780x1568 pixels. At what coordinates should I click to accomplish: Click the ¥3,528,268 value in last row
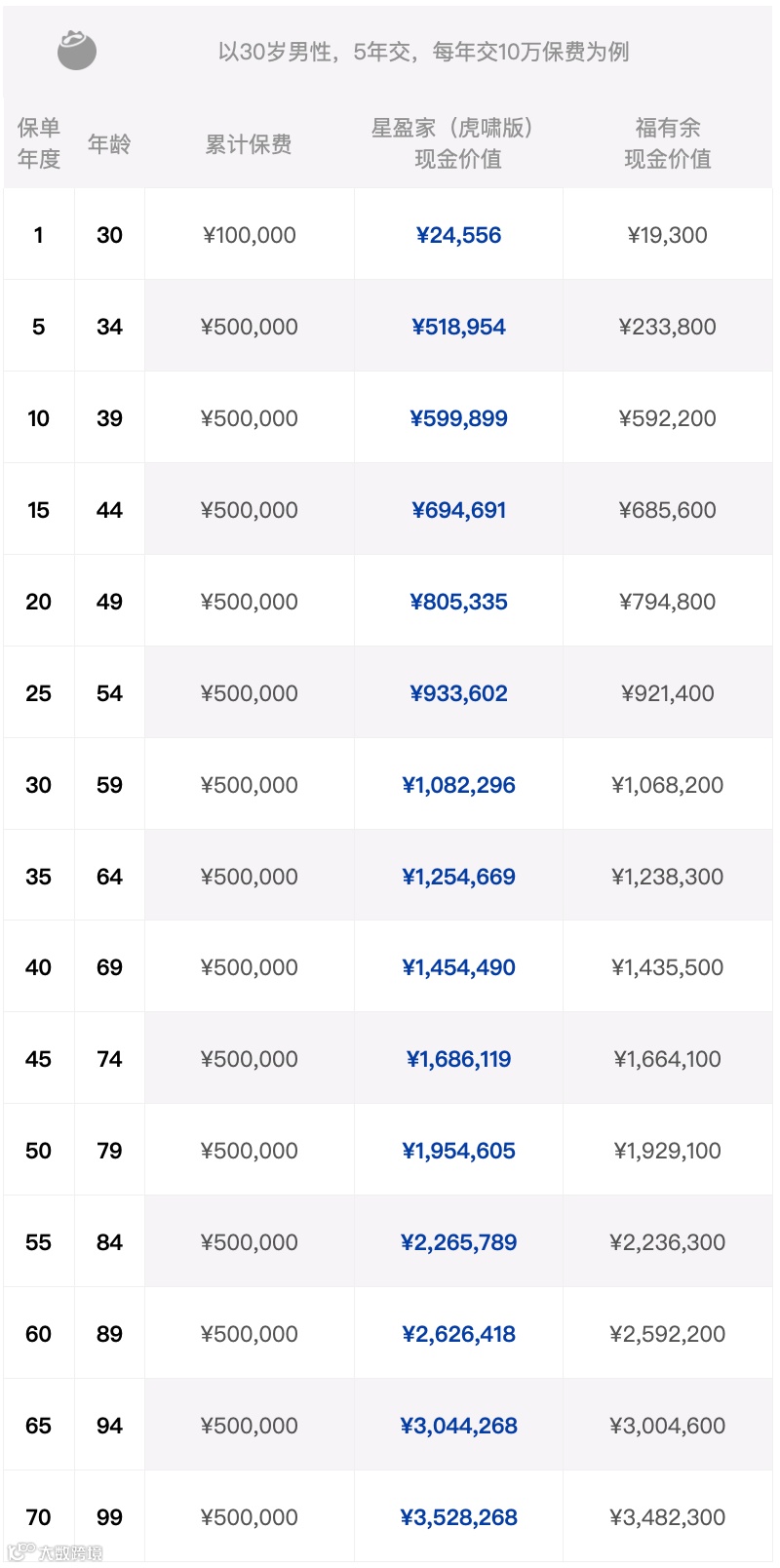pyautogui.click(x=458, y=1517)
